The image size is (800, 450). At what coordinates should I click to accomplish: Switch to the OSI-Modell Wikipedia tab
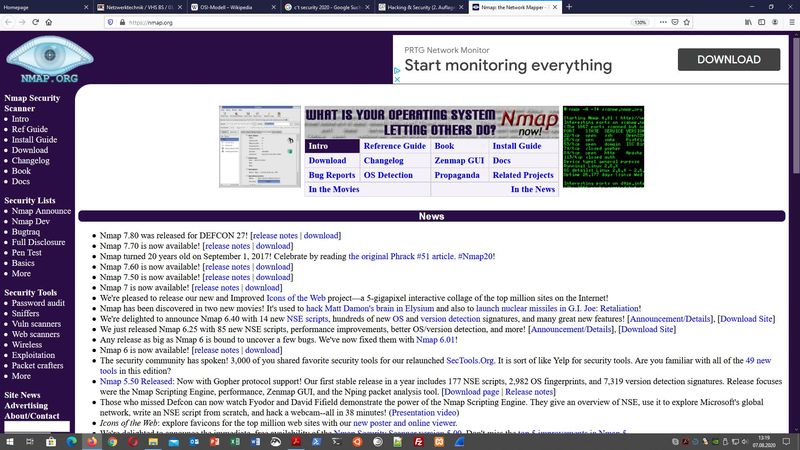pyautogui.click(x=233, y=7)
